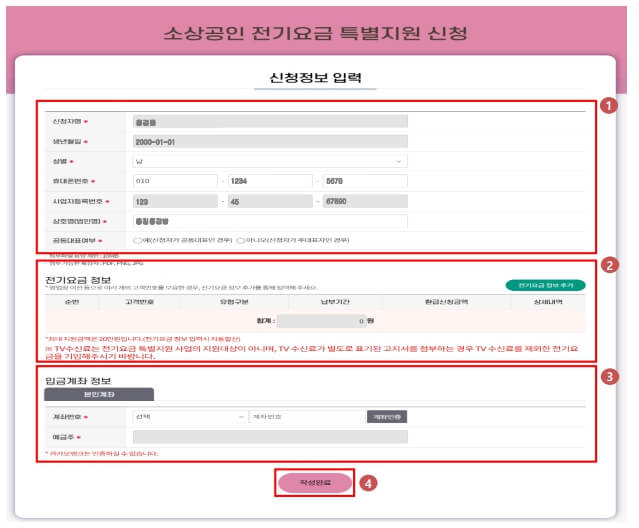This screenshot has height=528, width=639.
Task: Click the 상호명 business name field
Action: point(270,221)
